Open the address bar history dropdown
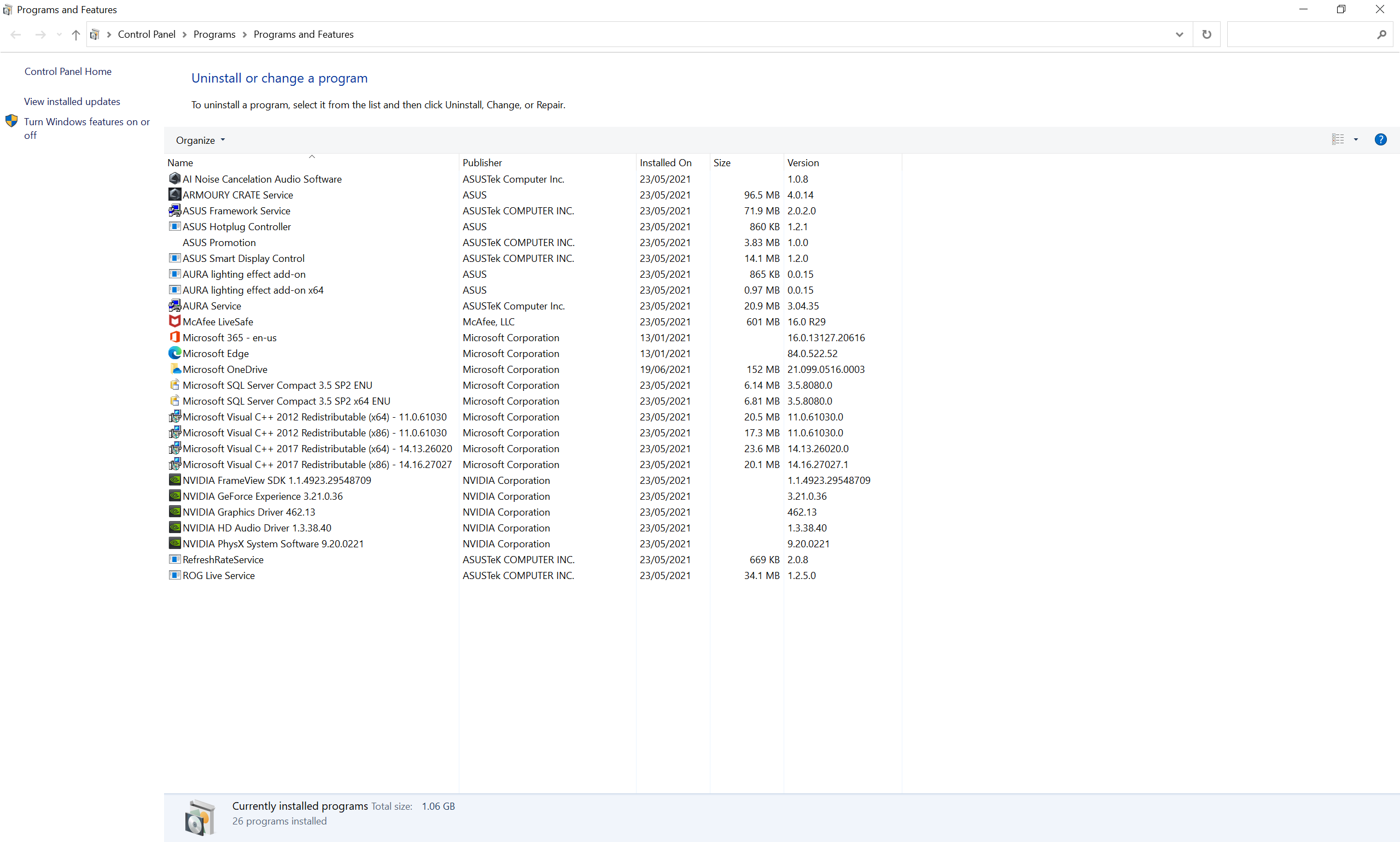1400x842 pixels. click(x=1179, y=34)
